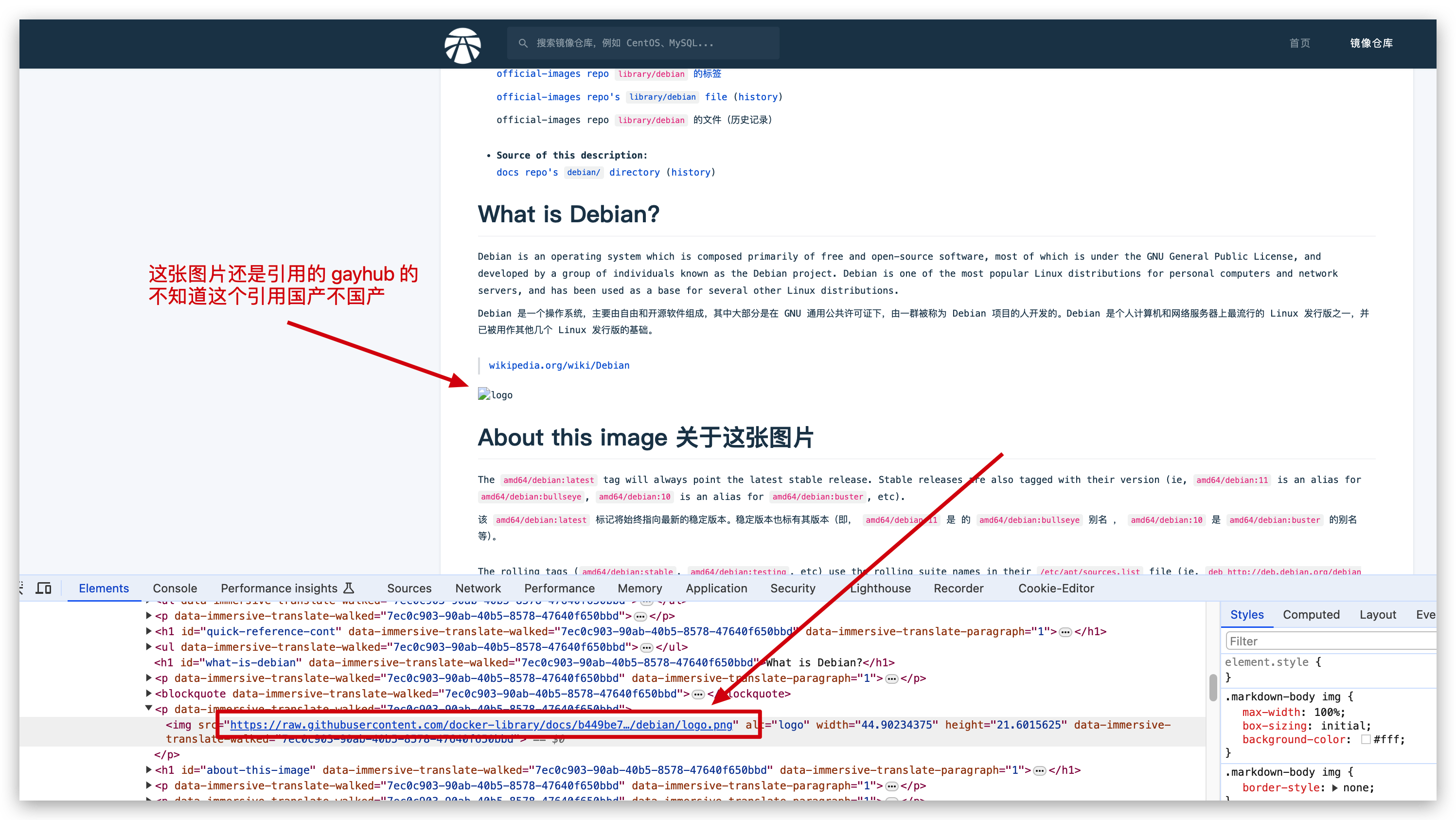Screen dimensions: 1456x820
Task: Click the ellipsis in the quick-reference-cont h1 row
Action: pyautogui.click(x=1065, y=632)
